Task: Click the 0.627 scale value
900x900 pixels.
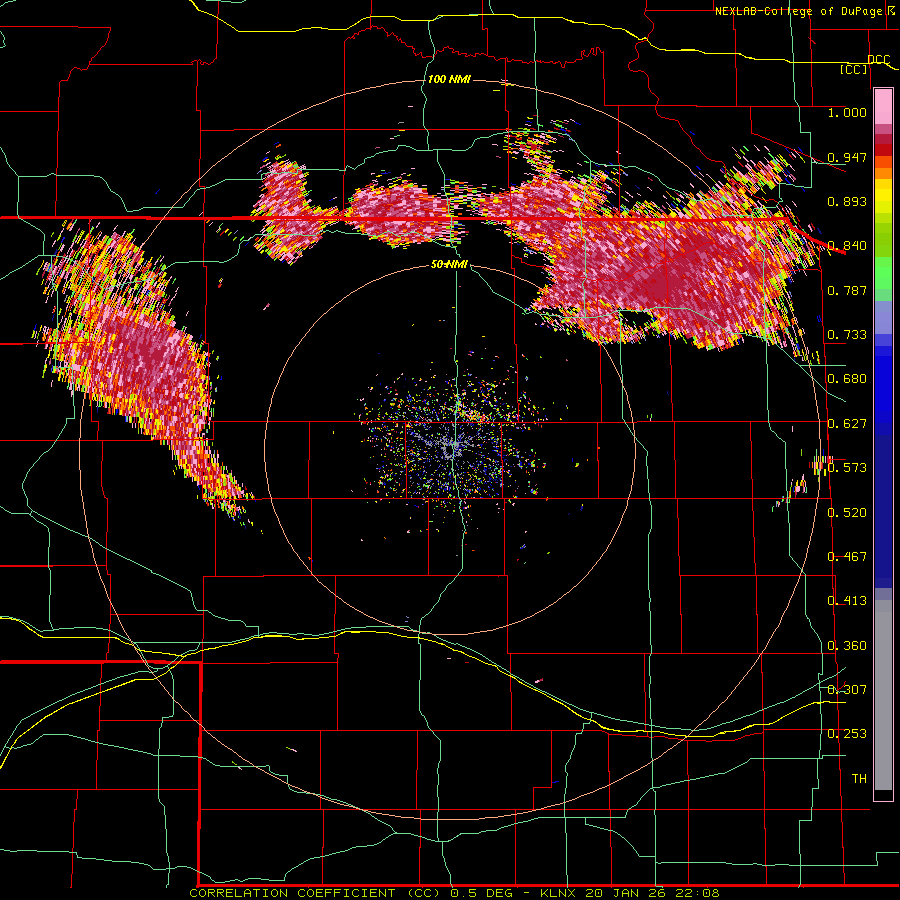Action: (x=847, y=424)
